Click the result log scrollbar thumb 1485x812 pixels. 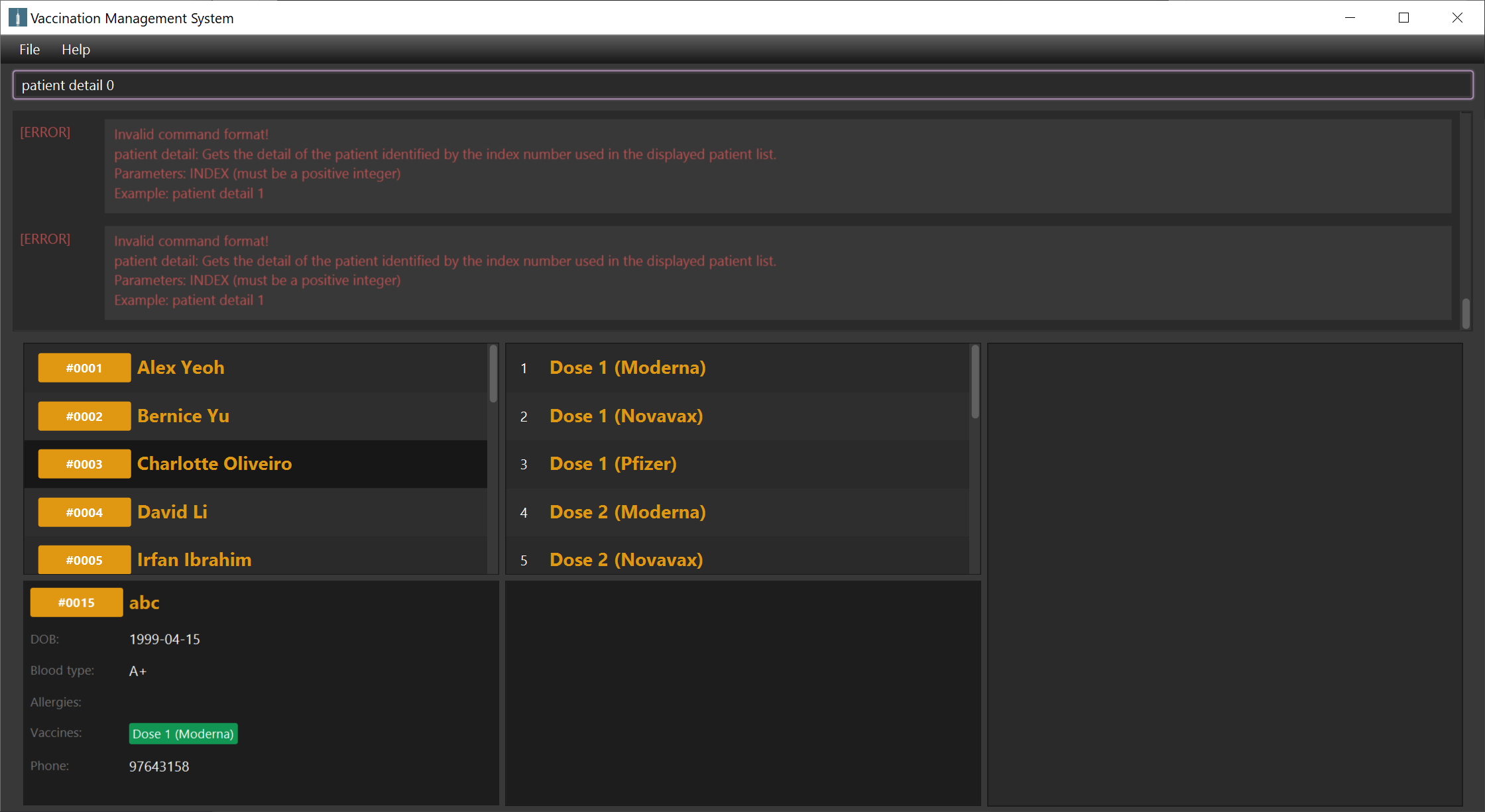[x=1466, y=313]
